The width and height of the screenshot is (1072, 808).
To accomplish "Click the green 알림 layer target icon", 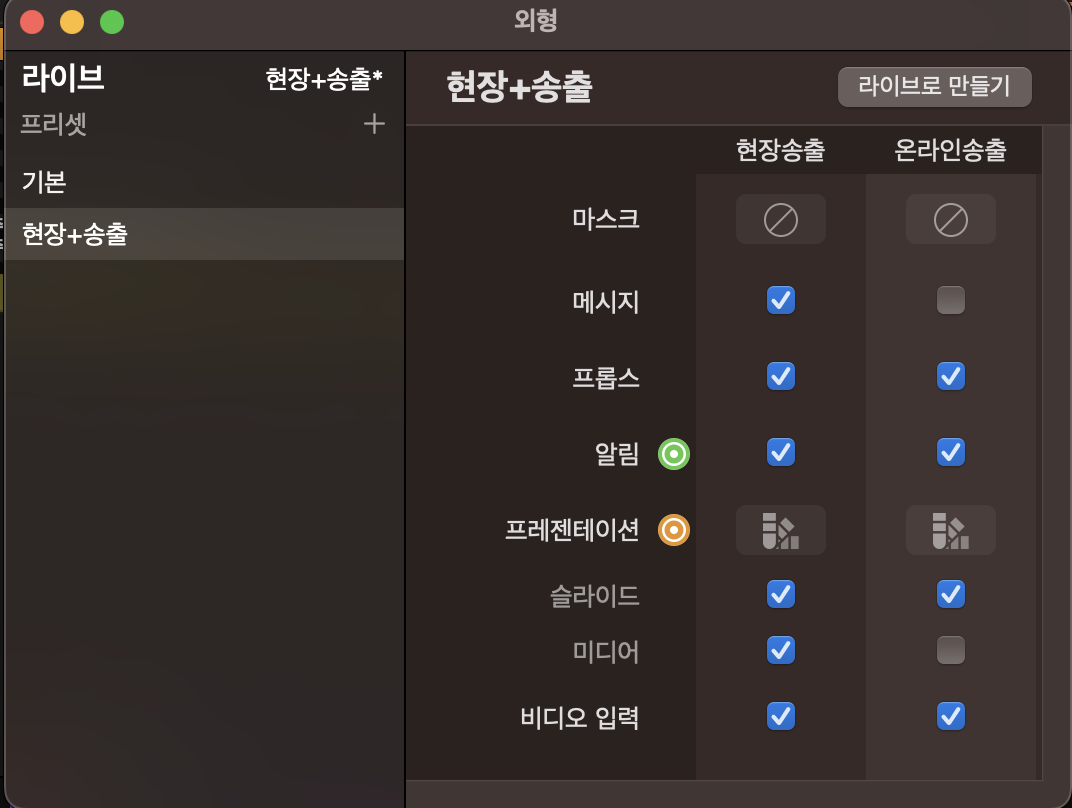I will click(x=673, y=454).
